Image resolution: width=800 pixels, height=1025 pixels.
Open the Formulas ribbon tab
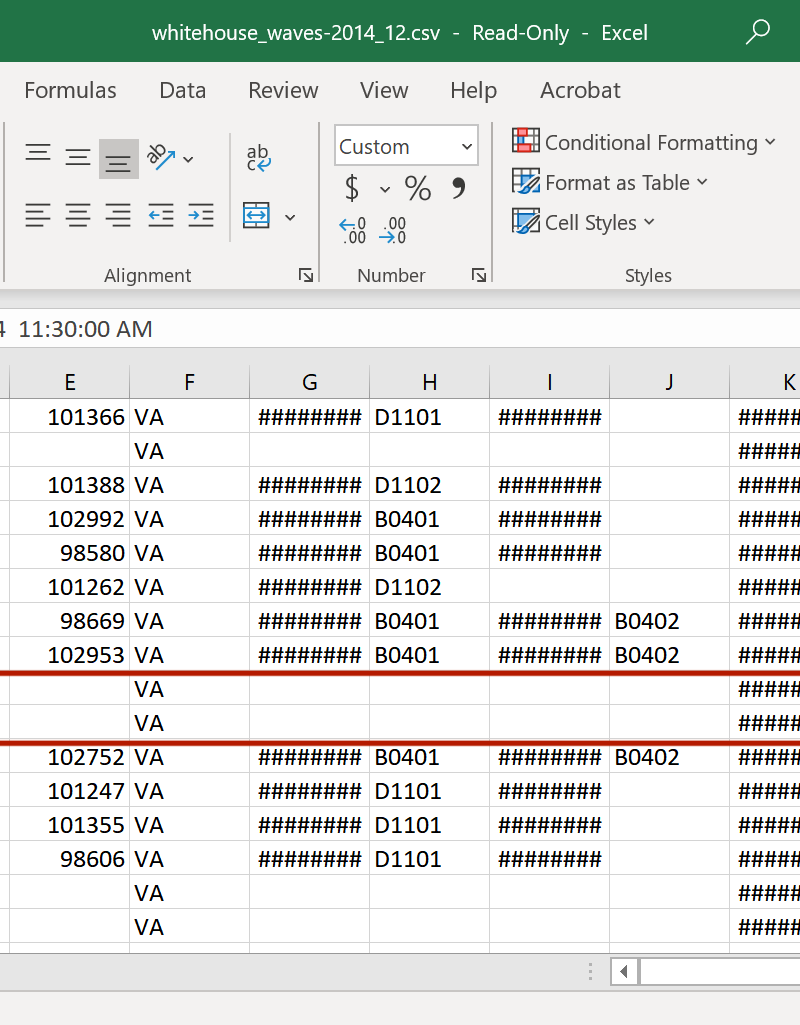pos(70,90)
